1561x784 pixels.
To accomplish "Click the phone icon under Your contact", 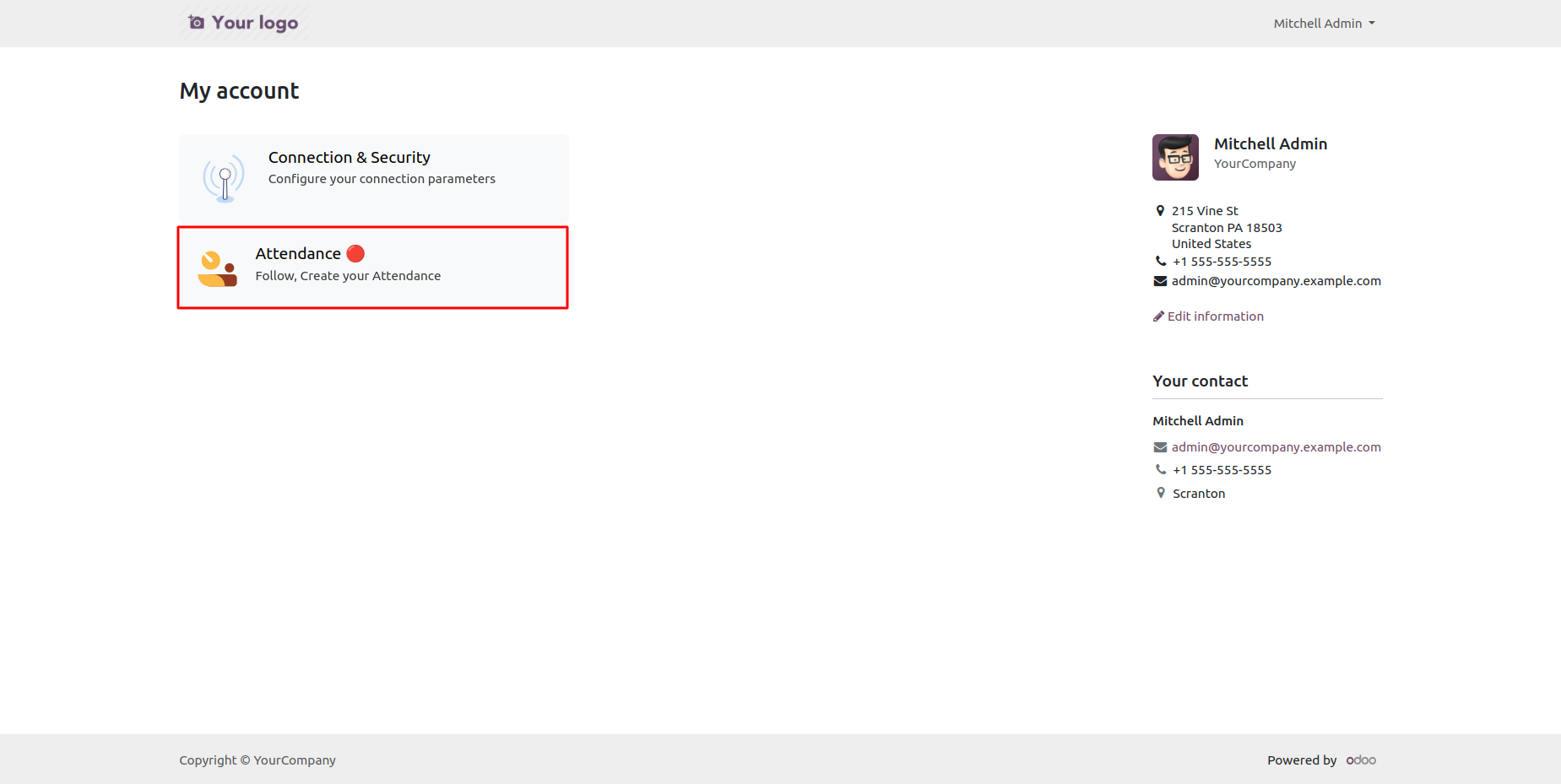I will tap(1161, 470).
